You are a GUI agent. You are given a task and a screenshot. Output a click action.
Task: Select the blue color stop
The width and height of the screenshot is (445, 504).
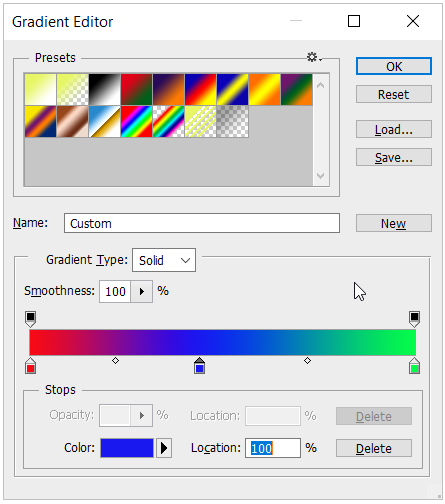click(199, 366)
